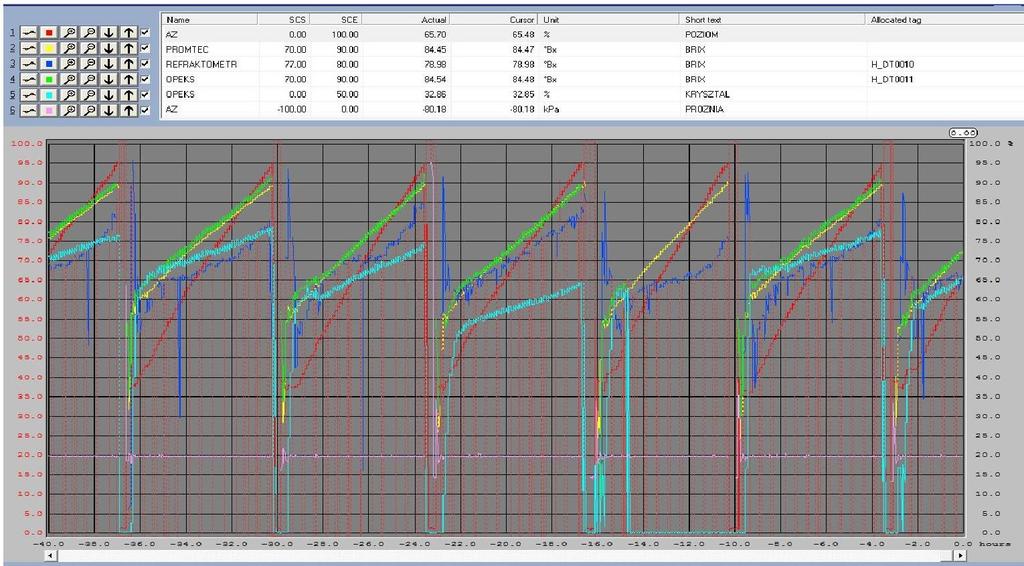Screen dimensions: 1024x566
Task: Click the Short text column header
Action: [x=773, y=20]
